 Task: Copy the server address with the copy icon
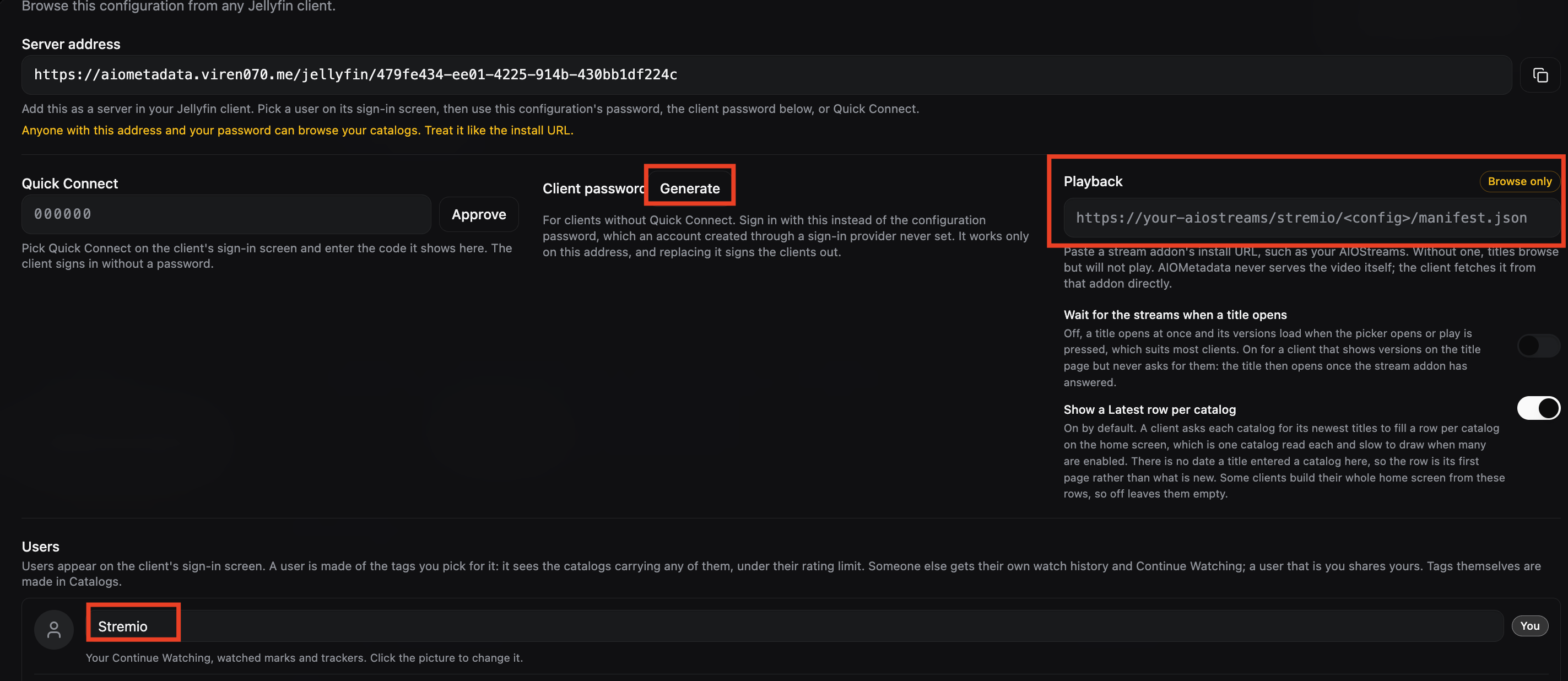(1540, 75)
